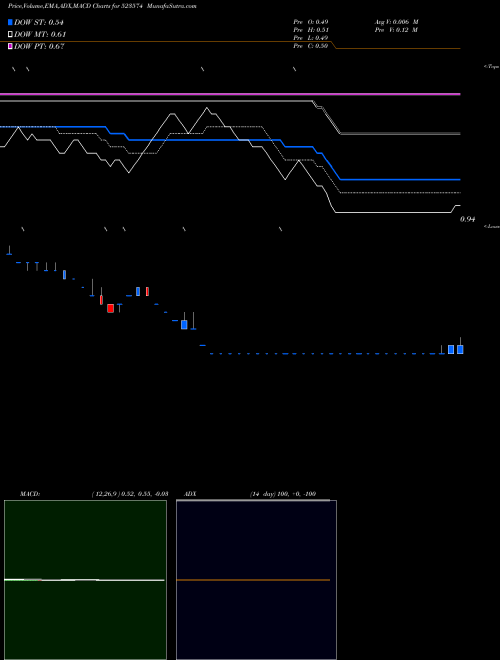Click the 'Pre O: 0.49' open value
Image resolution: width=500 pixels, height=660 pixels.
pos(311,21)
